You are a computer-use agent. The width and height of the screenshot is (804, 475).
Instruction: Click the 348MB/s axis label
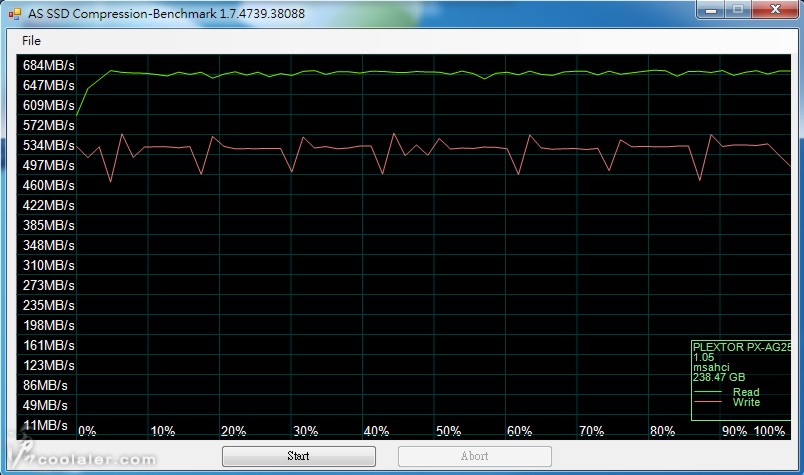(48, 245)
